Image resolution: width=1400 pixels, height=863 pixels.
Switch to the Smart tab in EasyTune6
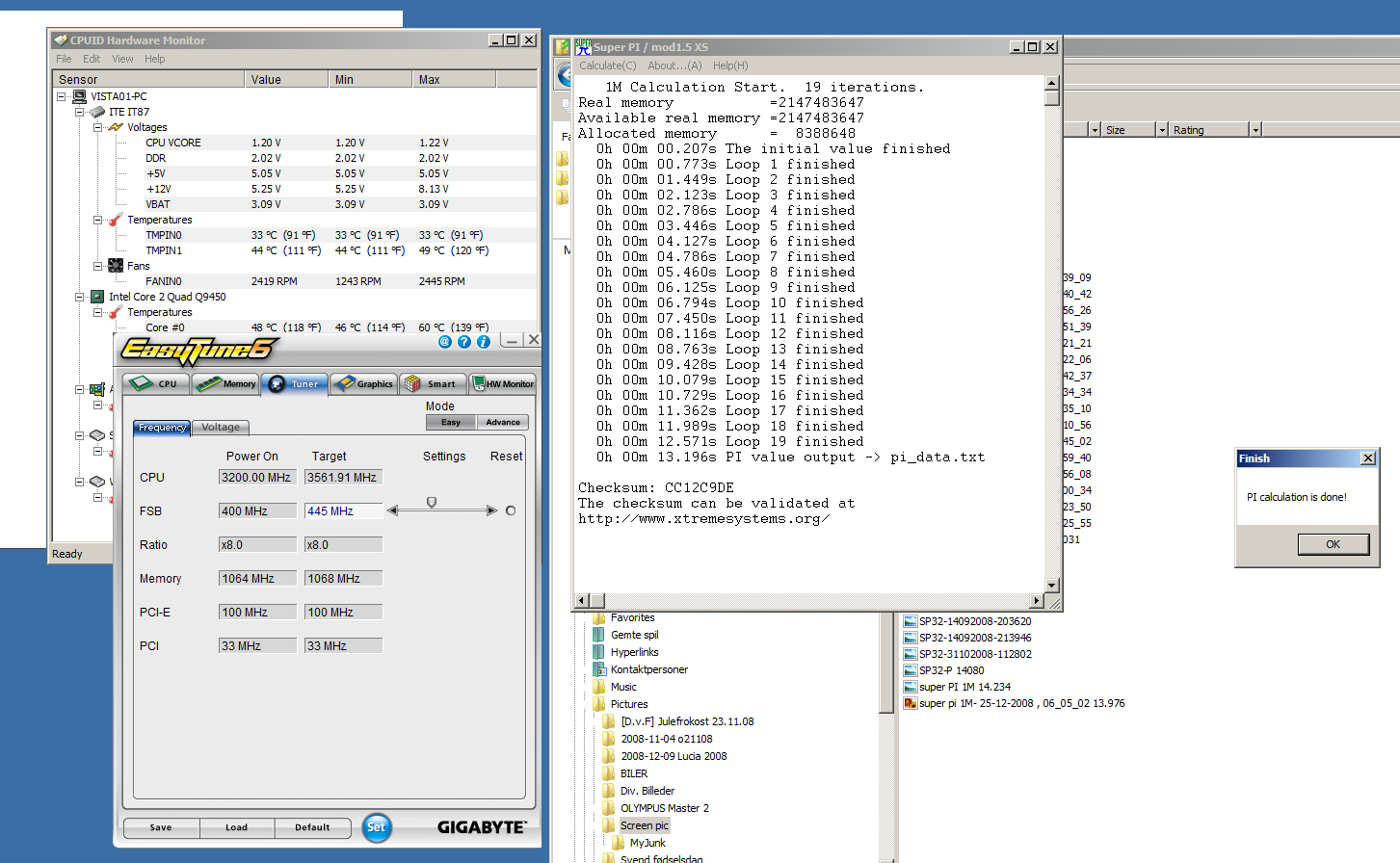[433, 383]
